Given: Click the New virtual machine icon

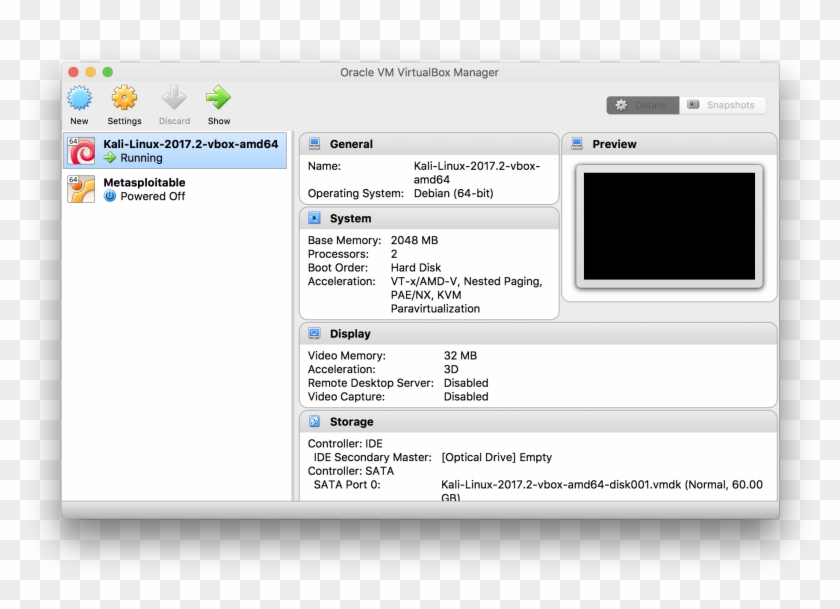Looking at the screenshot, I should pyautogui.click(x=79, y=98).
